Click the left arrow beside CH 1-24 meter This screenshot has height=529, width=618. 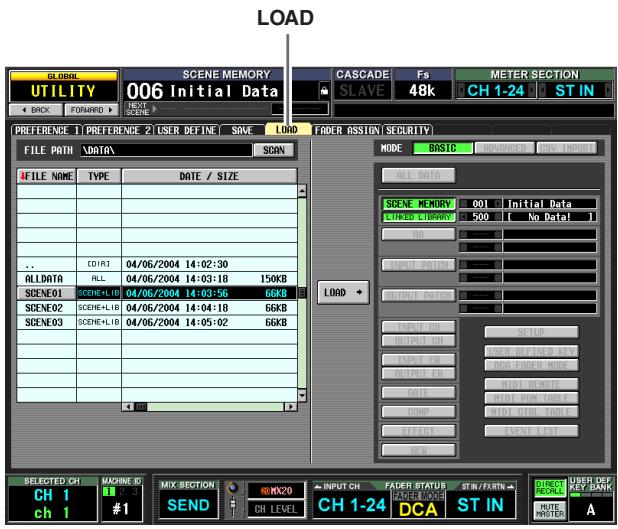click(461, 91)
